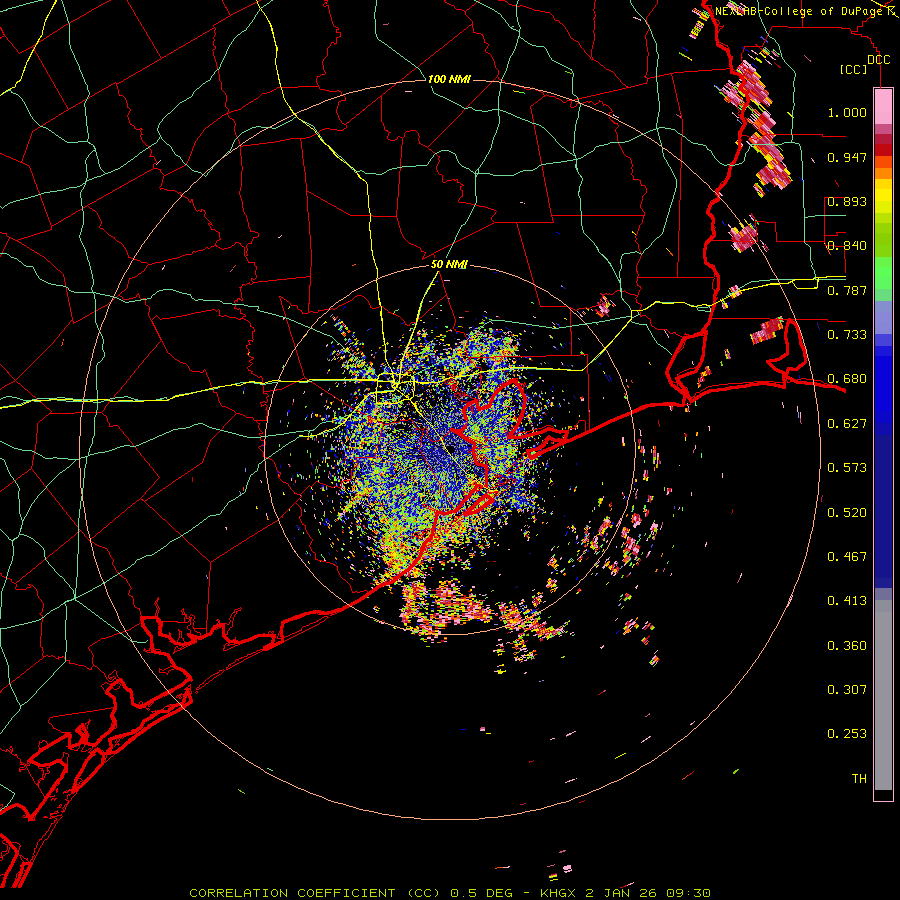Click the pink band on the color bar

point(883,106)
